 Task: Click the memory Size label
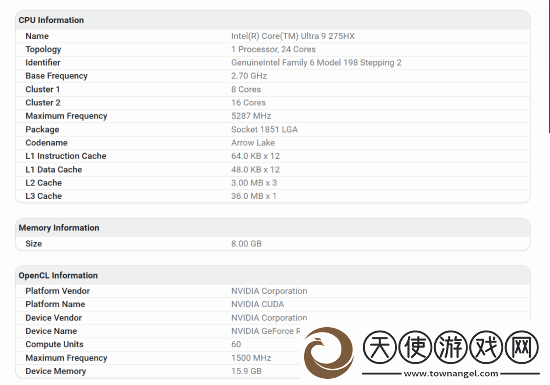click(x=34, y=244)
